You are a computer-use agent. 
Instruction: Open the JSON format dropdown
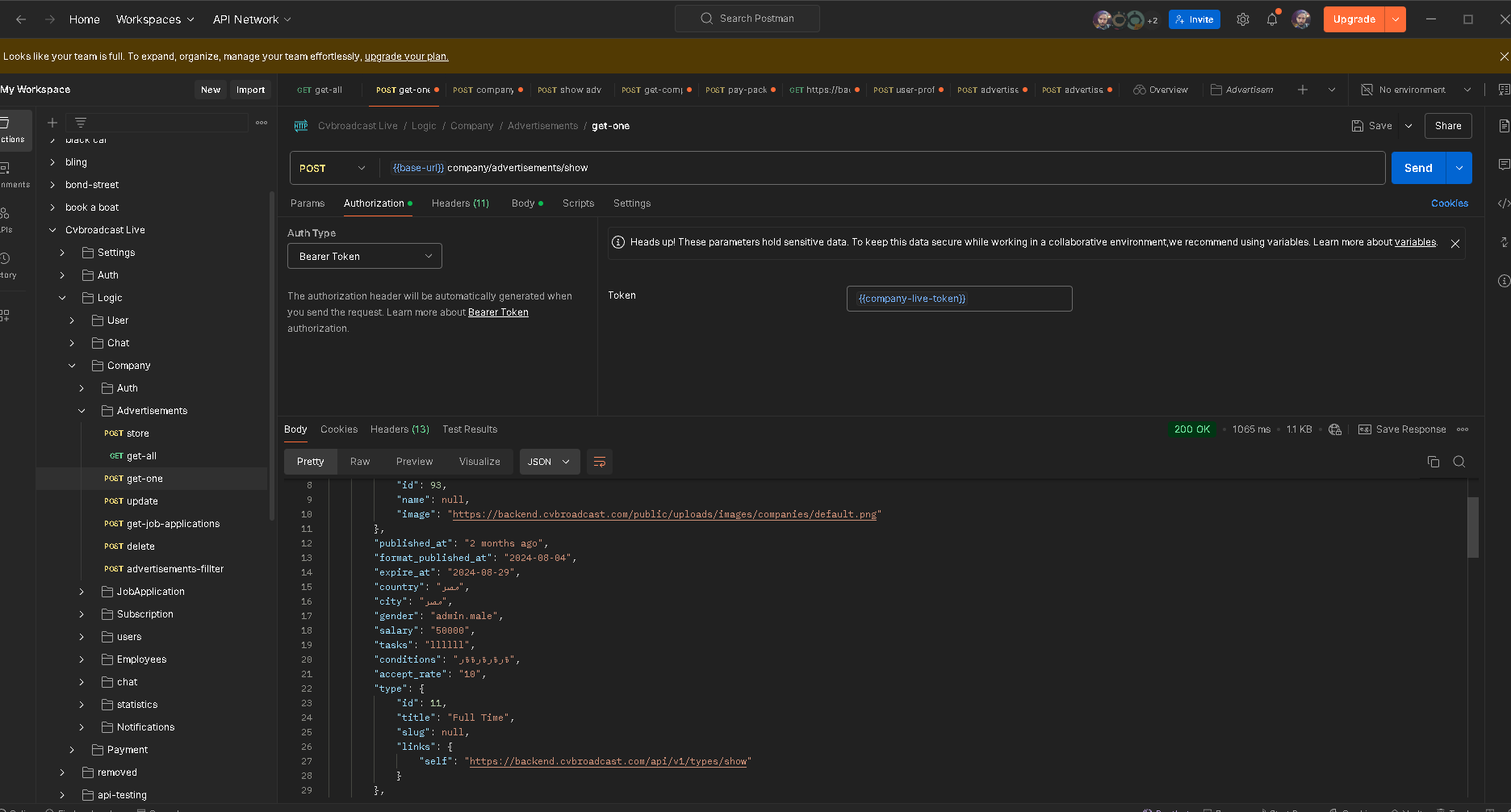point(550,462)
